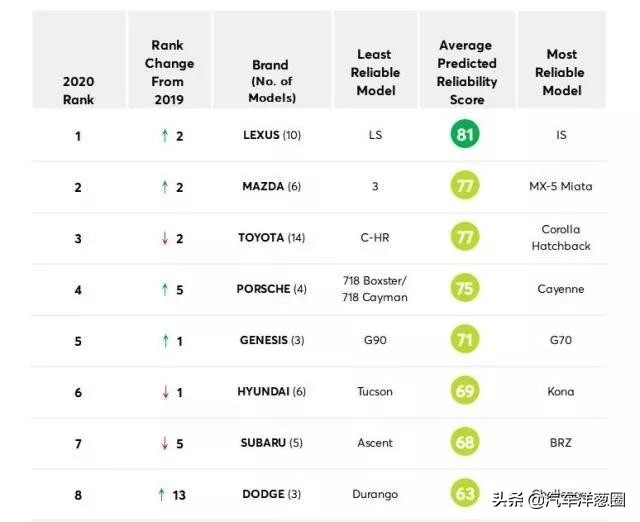Click the PORSCHE brand name

click(263, 289)
